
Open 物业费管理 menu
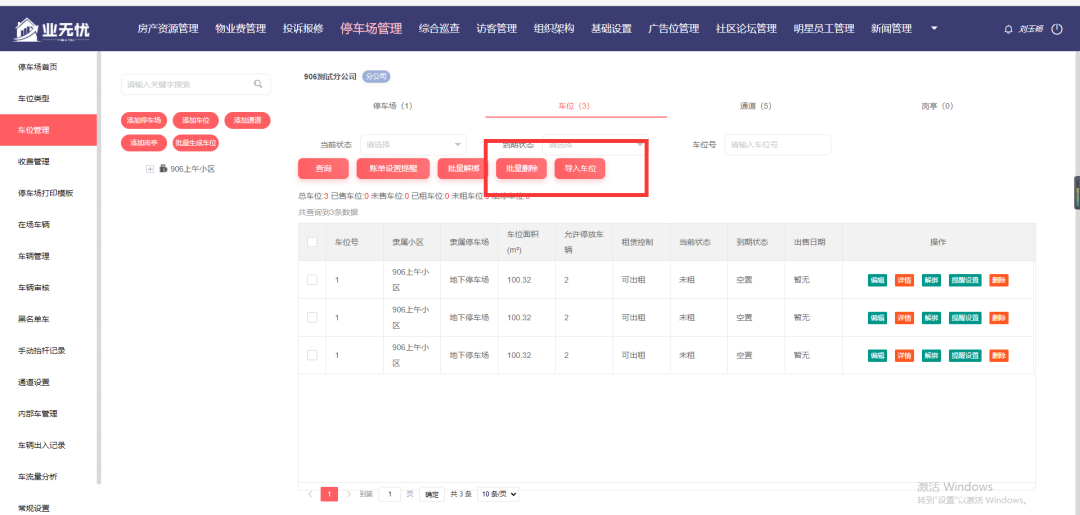[x=240, y=29]
